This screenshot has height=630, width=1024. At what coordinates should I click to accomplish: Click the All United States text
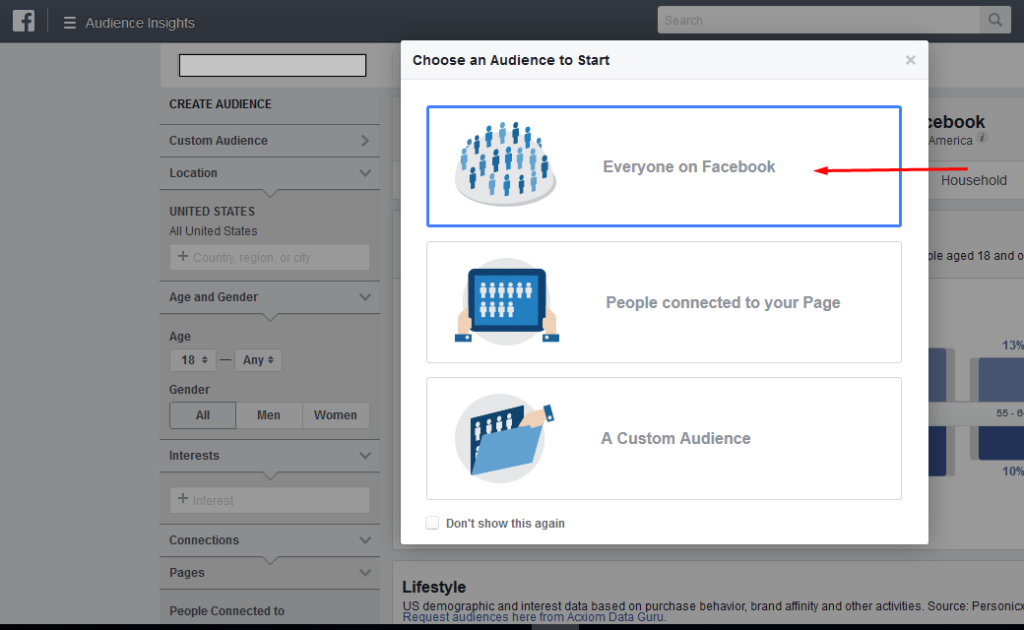click(x=213, y=231)
